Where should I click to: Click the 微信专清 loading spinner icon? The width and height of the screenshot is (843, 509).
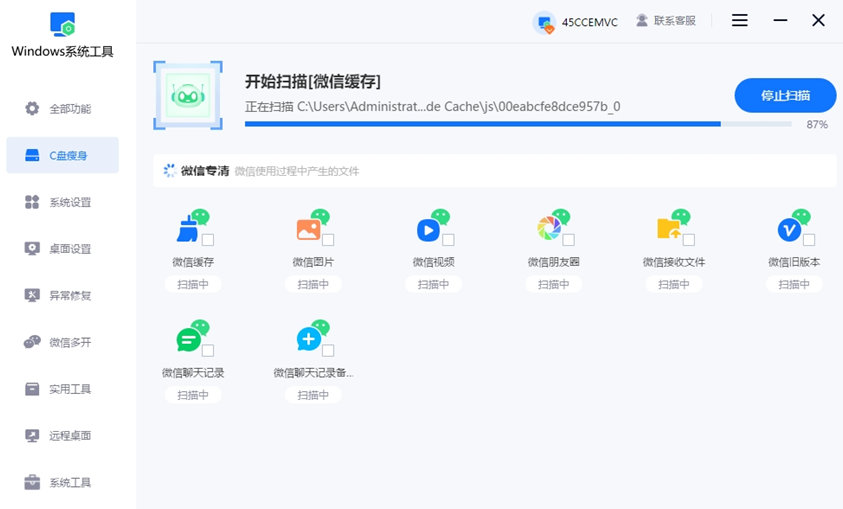170,171
